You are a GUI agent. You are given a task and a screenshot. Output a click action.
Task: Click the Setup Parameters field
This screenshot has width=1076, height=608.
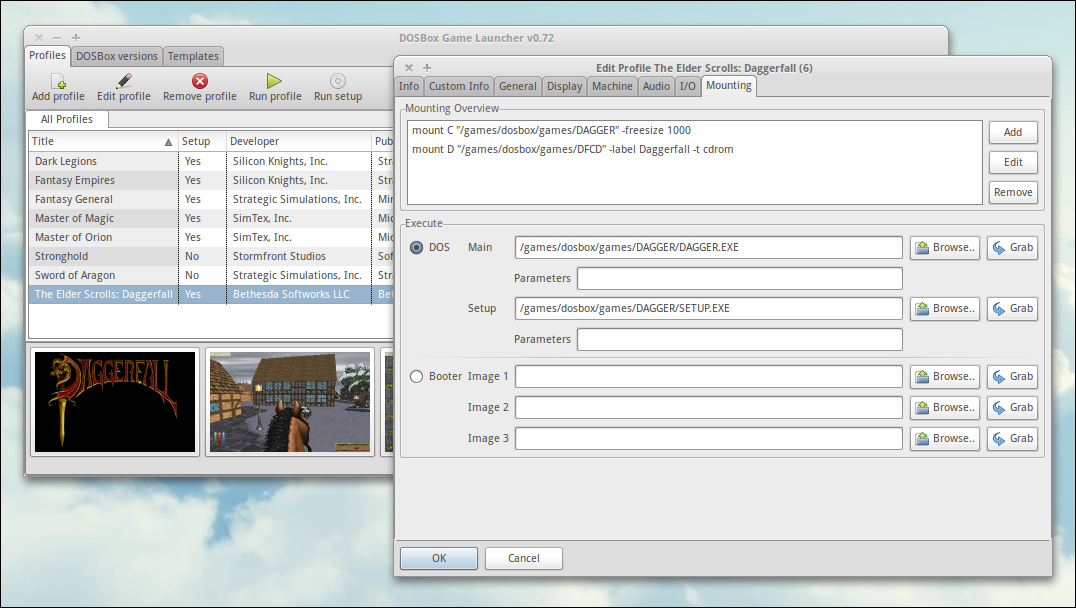click(740, 340)
